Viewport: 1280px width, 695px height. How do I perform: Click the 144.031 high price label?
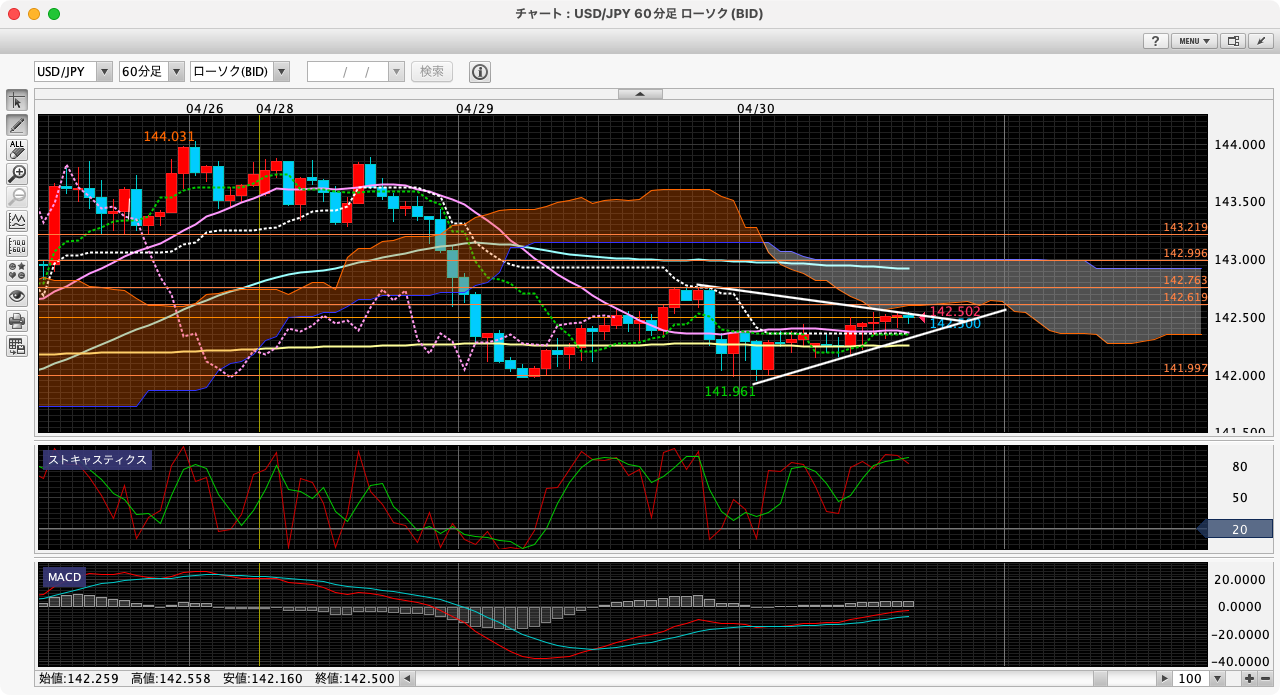(169, 137)
